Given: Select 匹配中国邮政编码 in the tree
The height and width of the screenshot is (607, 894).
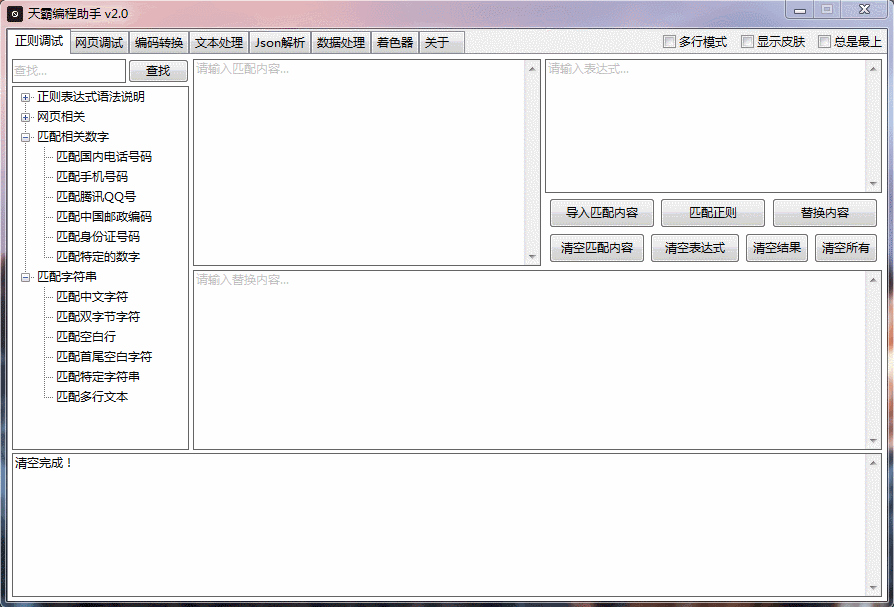Looking at the screenshot, I should click(104, 217).
